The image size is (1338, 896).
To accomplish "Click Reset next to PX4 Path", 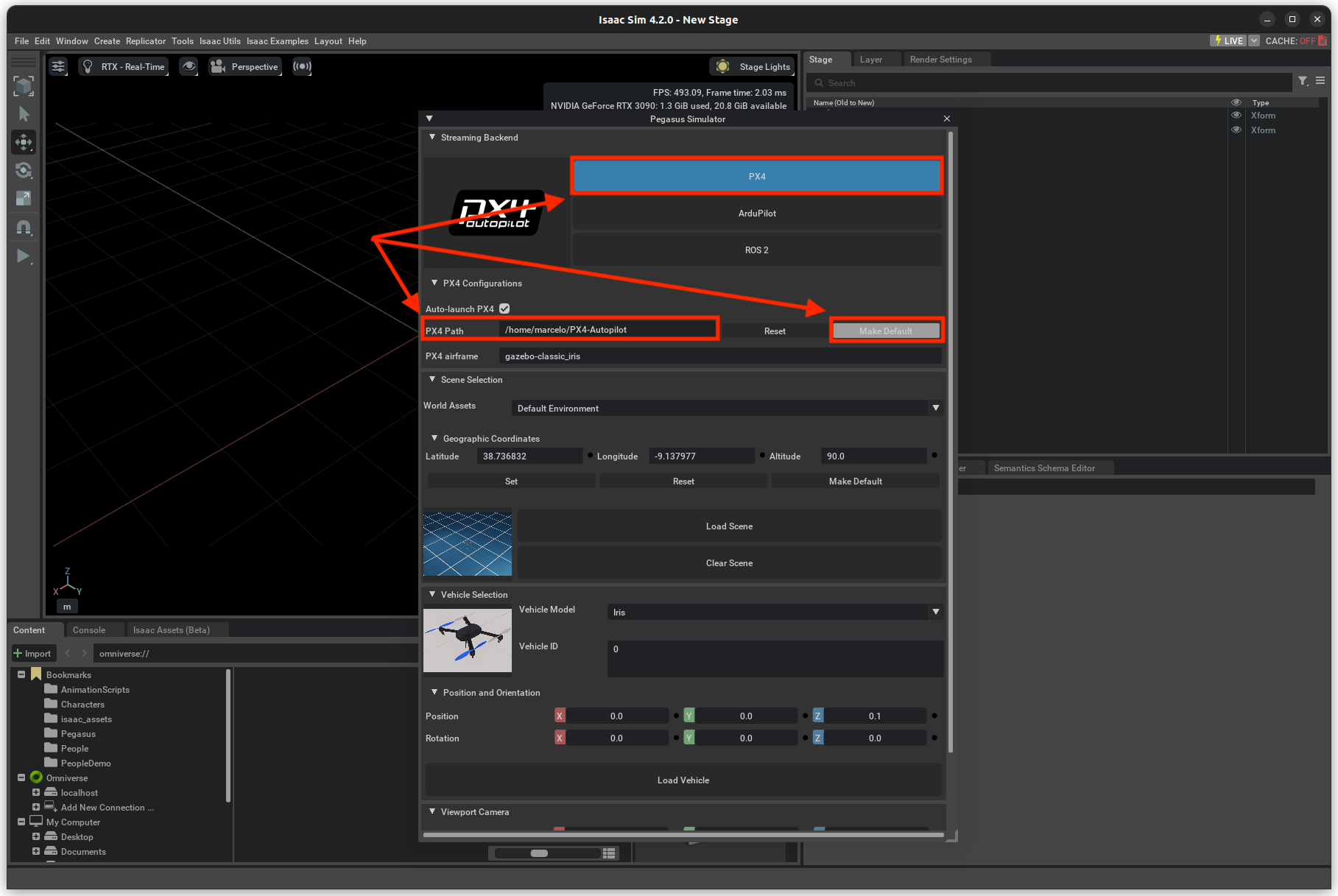I will point(775,331).
